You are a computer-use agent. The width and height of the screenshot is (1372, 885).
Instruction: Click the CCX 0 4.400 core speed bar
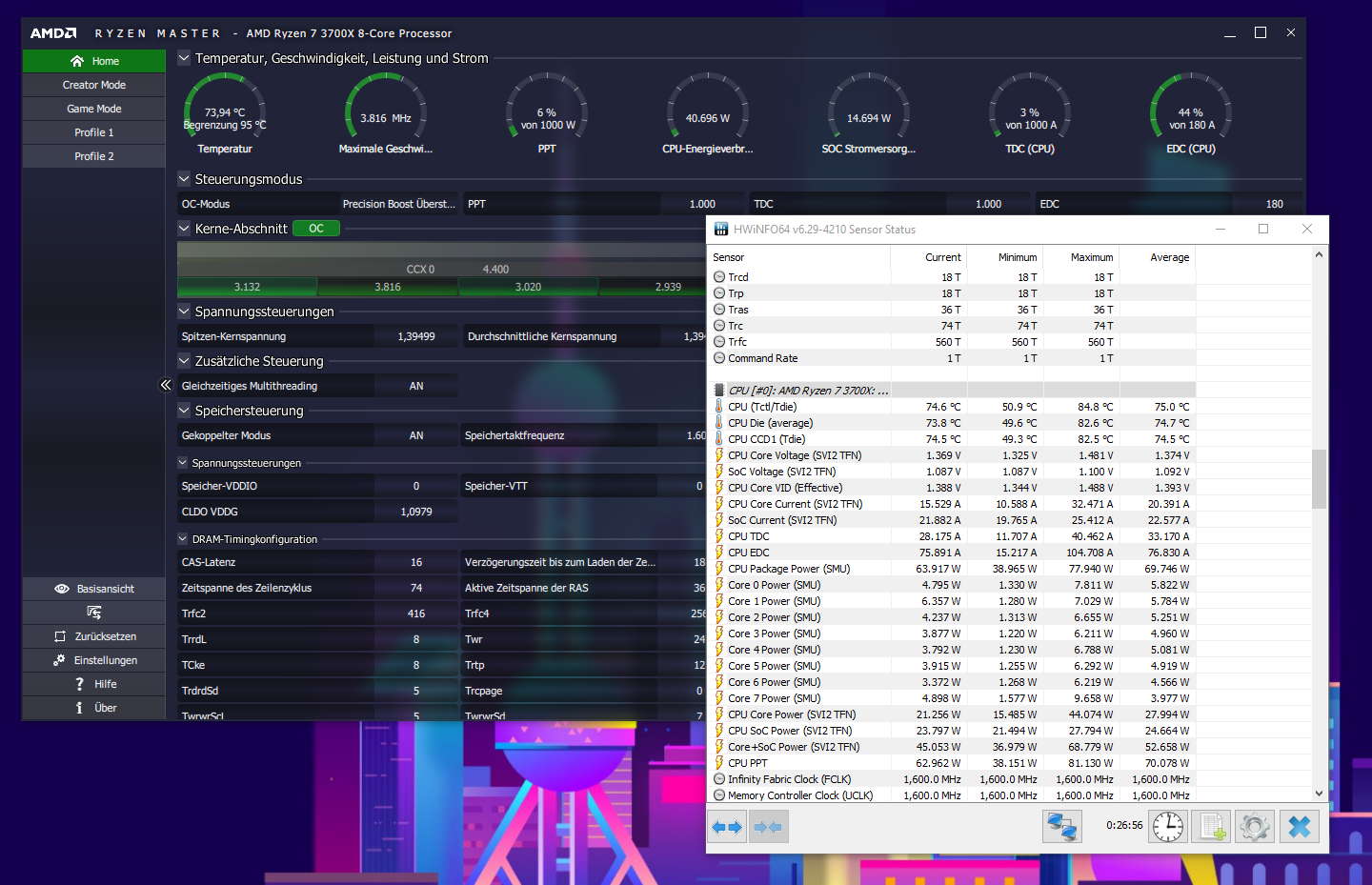point(441,269)
